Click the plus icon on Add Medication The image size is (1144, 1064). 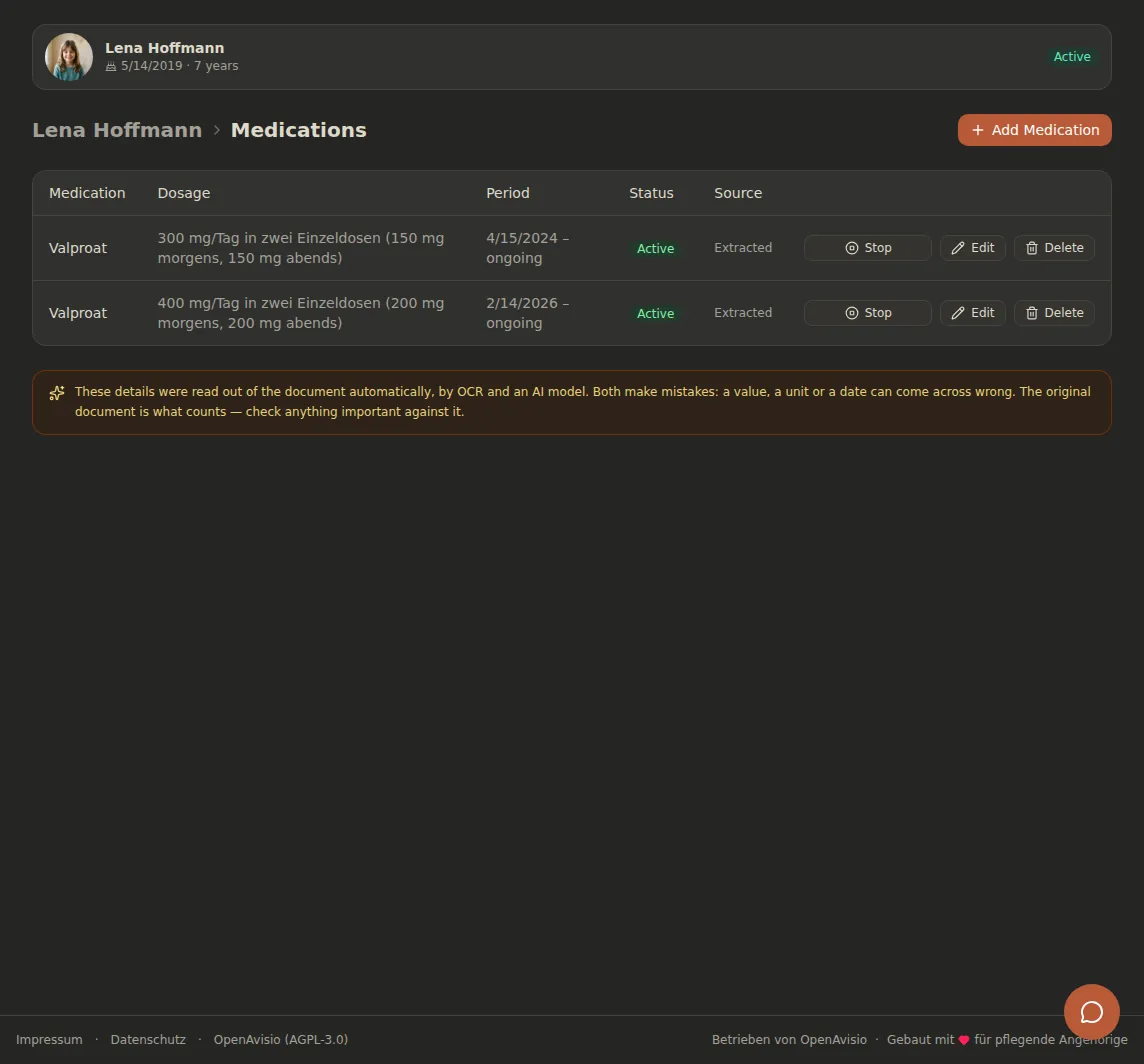pos(978,130)
